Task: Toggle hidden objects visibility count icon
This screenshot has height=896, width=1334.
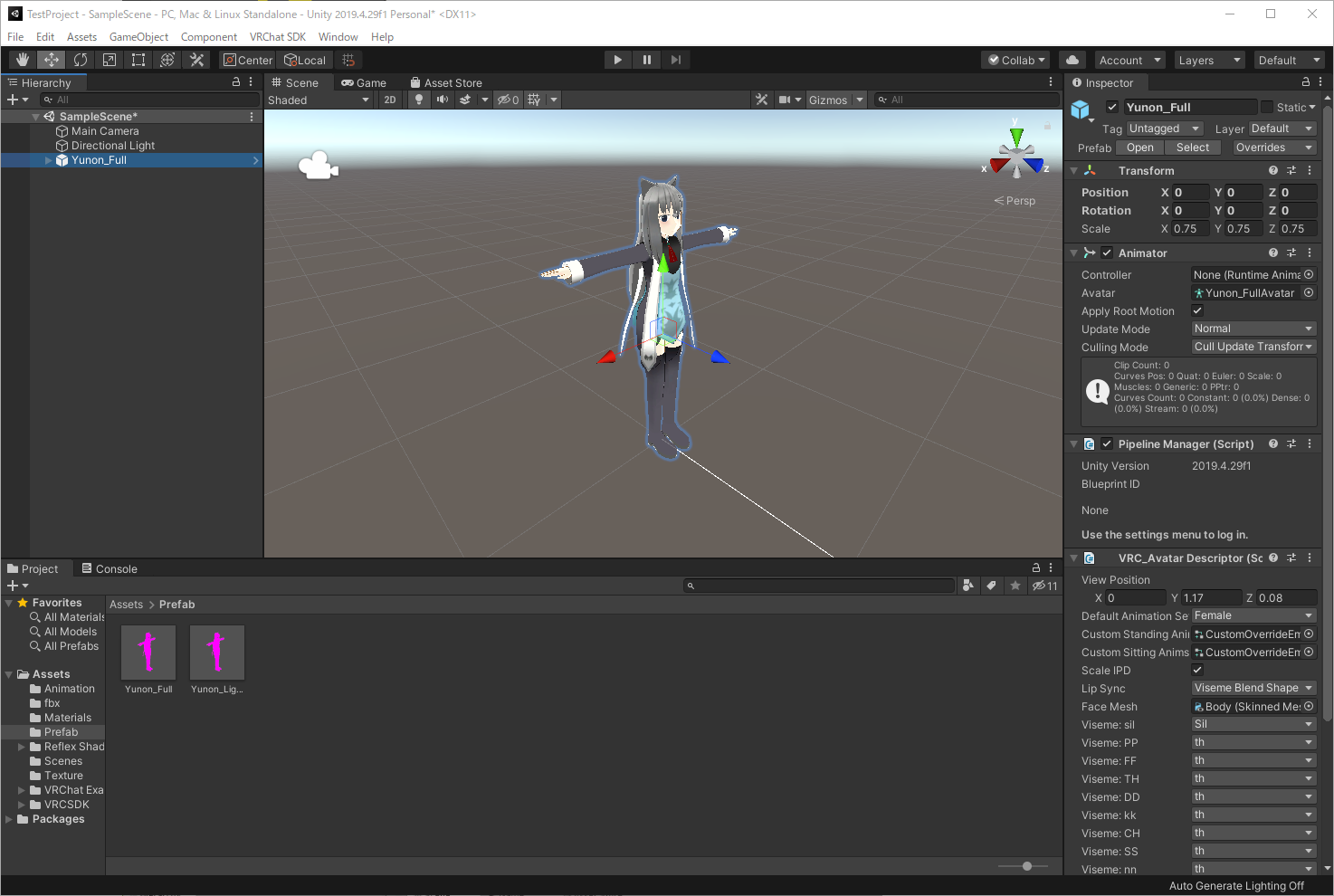Action: pos(508,100)
